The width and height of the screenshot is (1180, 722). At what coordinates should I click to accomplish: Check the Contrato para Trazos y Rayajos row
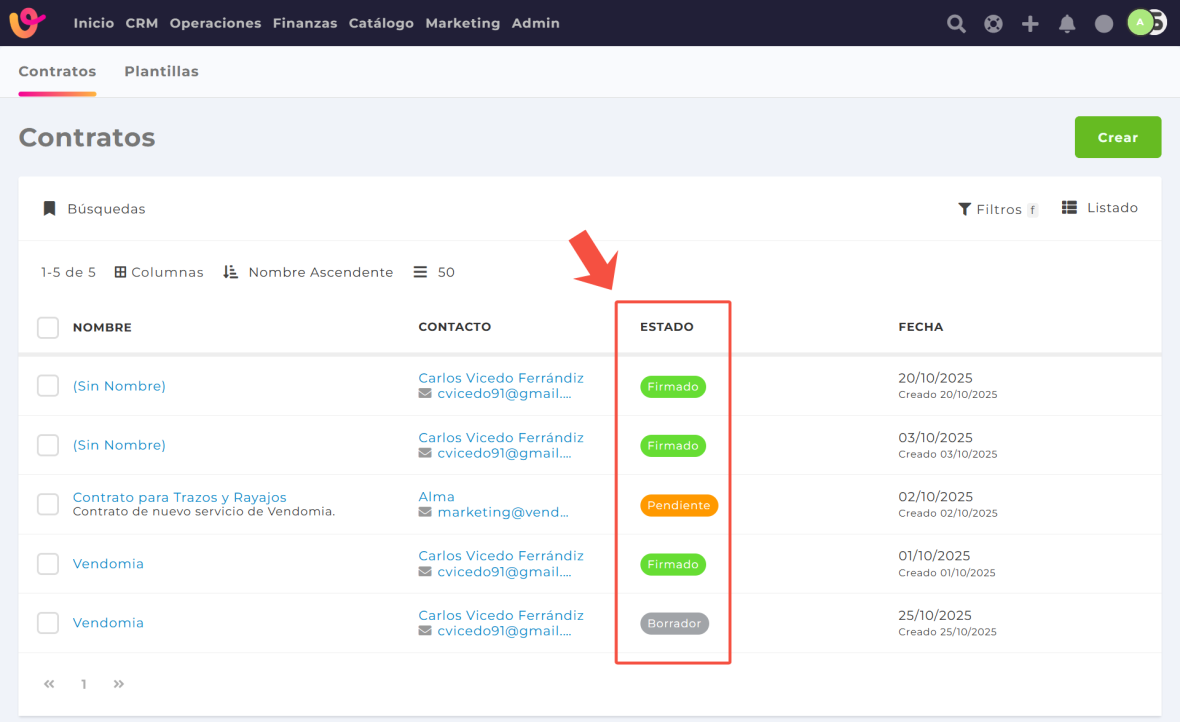pos(48,504)
